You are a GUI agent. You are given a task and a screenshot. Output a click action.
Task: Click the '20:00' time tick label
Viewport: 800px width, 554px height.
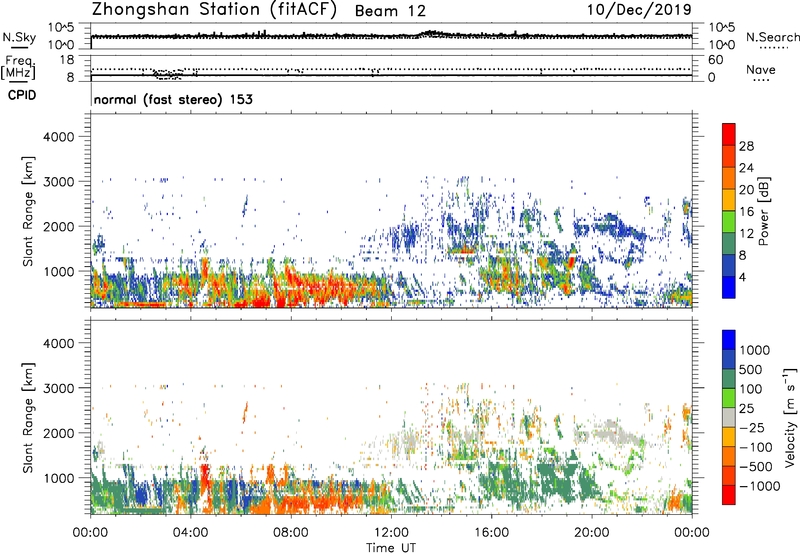592,533
